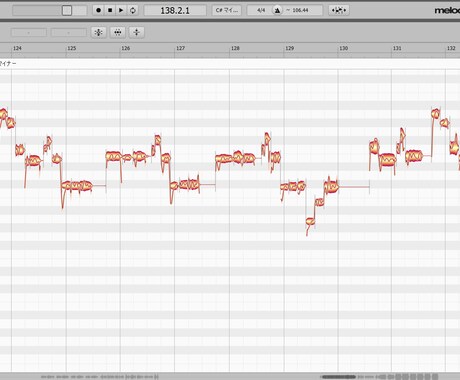
Task: Click the 106.44 tempo value
Action: (300, 10)
